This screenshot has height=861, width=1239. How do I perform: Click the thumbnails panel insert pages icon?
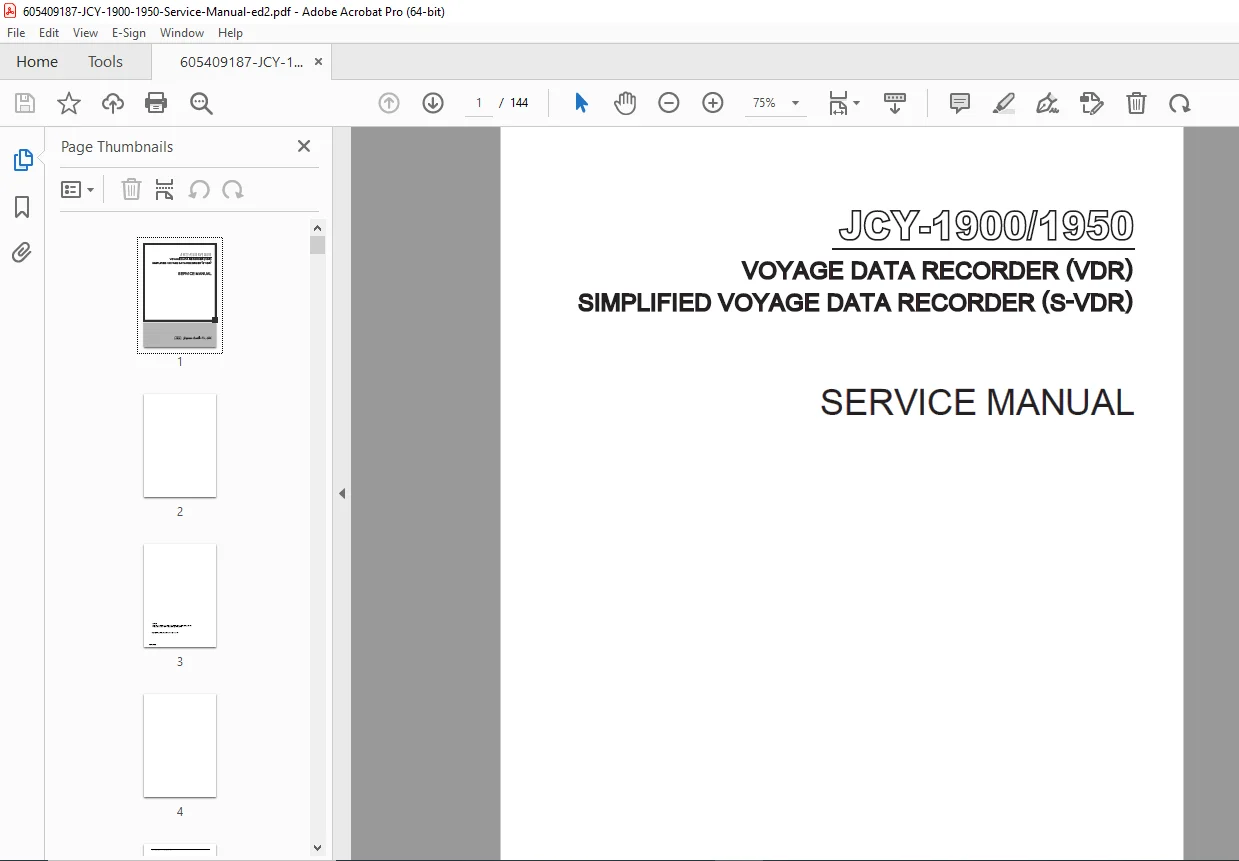pyautogui.click(x=165, y=189)
